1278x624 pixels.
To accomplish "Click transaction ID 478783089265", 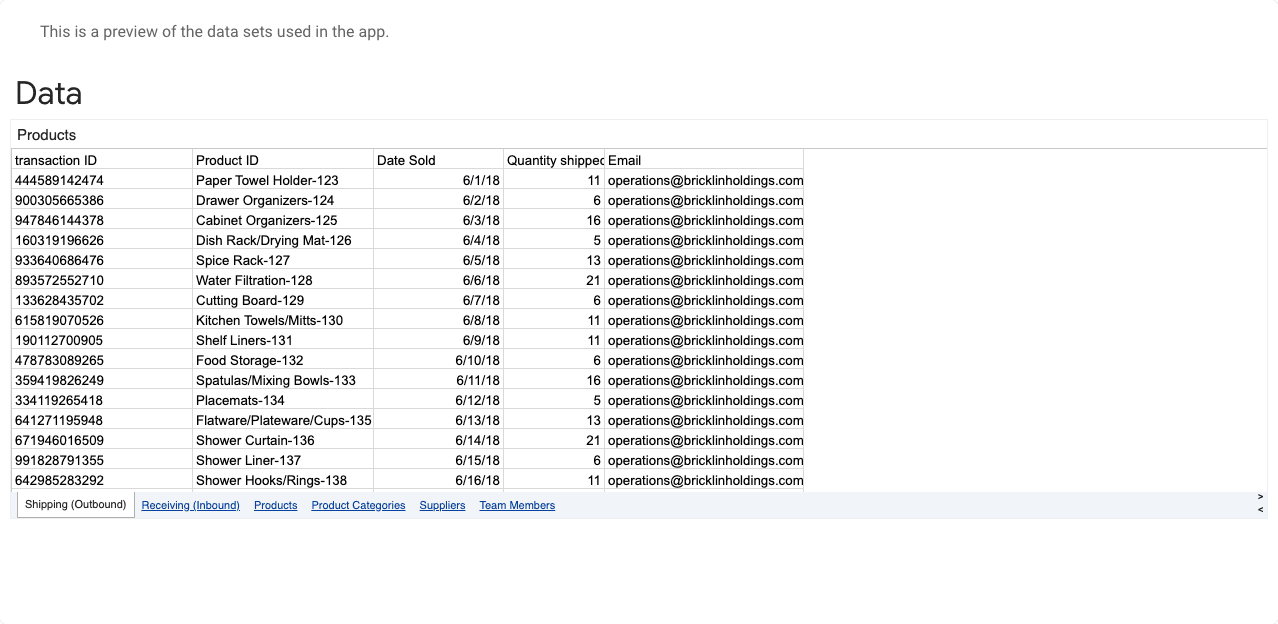I will coord(102,360).
